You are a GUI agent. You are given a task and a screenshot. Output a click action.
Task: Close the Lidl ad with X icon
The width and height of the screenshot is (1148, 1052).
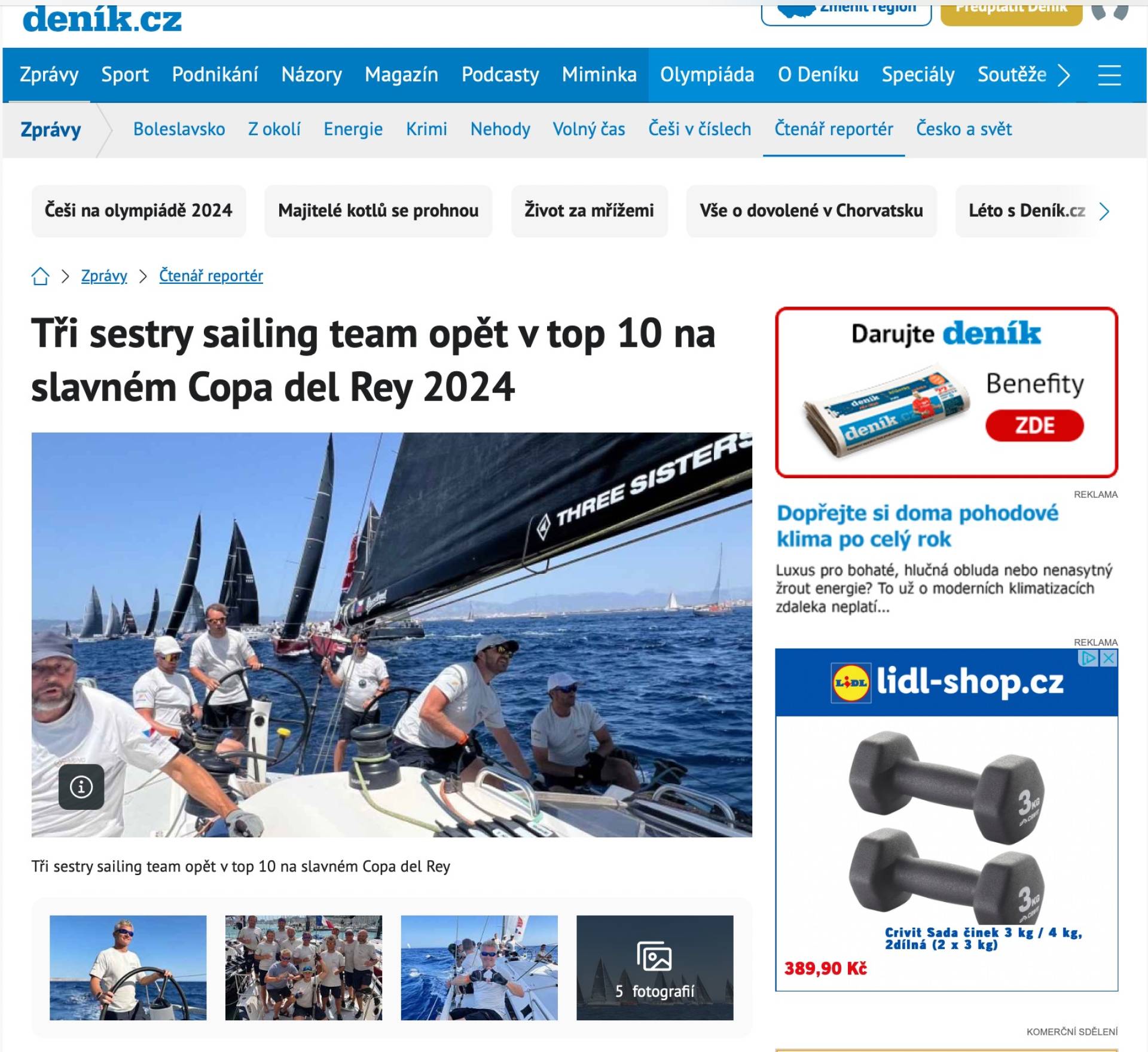[x=1109, y=658]
